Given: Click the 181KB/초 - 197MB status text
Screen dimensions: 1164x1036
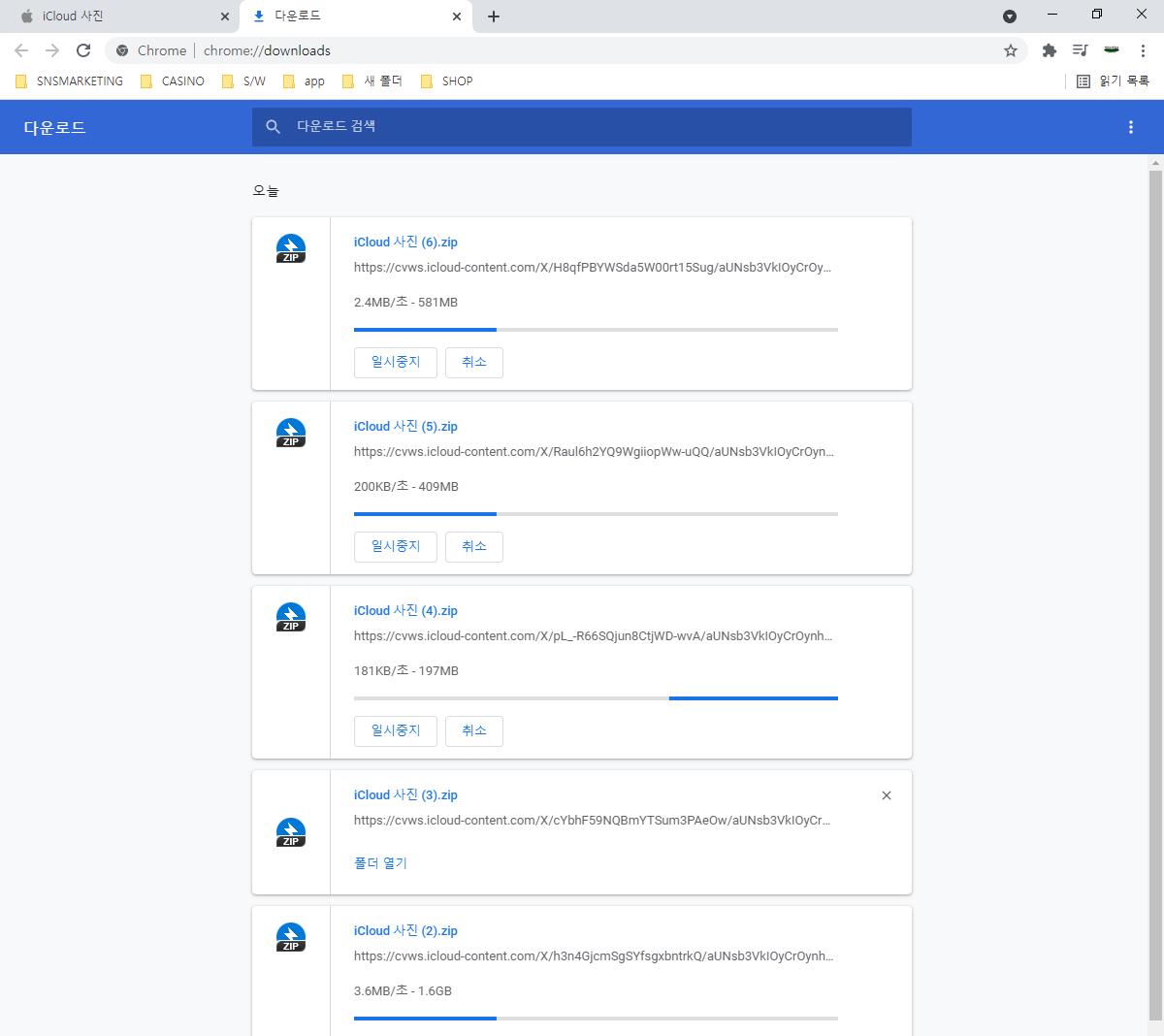Looking at the screenshot, I should tap(406, 671).
